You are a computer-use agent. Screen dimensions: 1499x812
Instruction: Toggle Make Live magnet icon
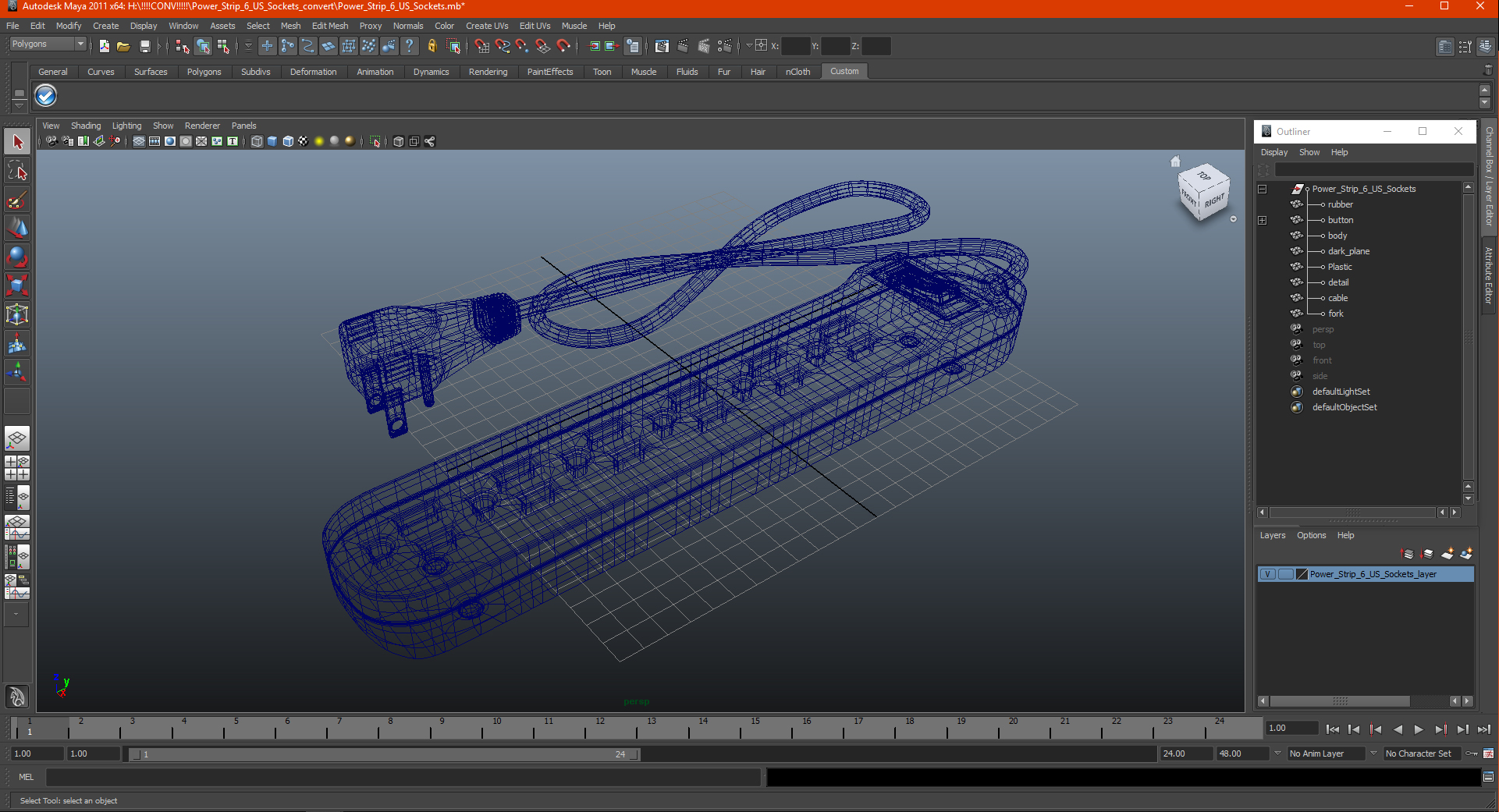(x=563, y=46)
